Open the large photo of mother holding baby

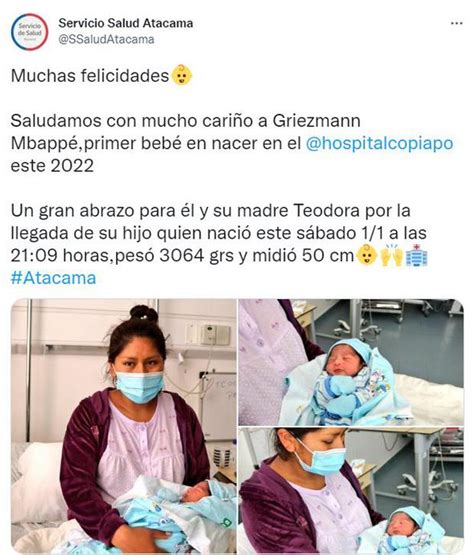coord(124,426)
